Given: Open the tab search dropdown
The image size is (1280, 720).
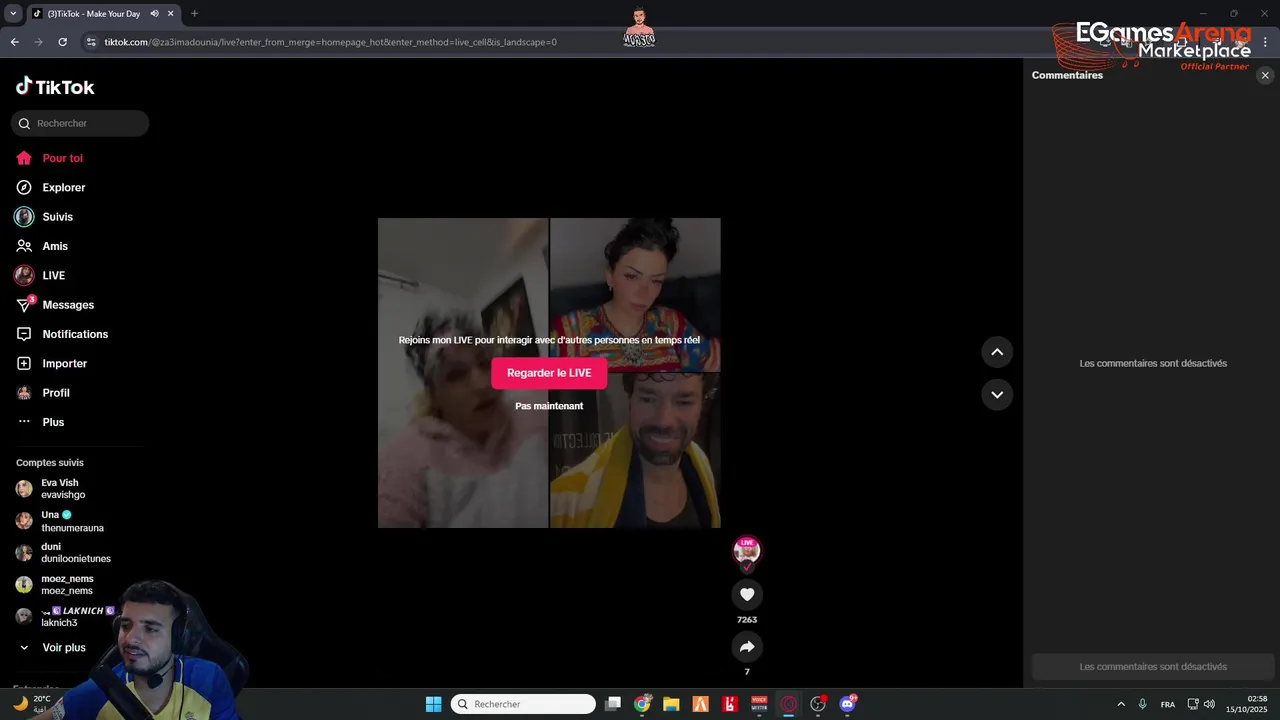Looking at the screenshot, I should (13, 14).
